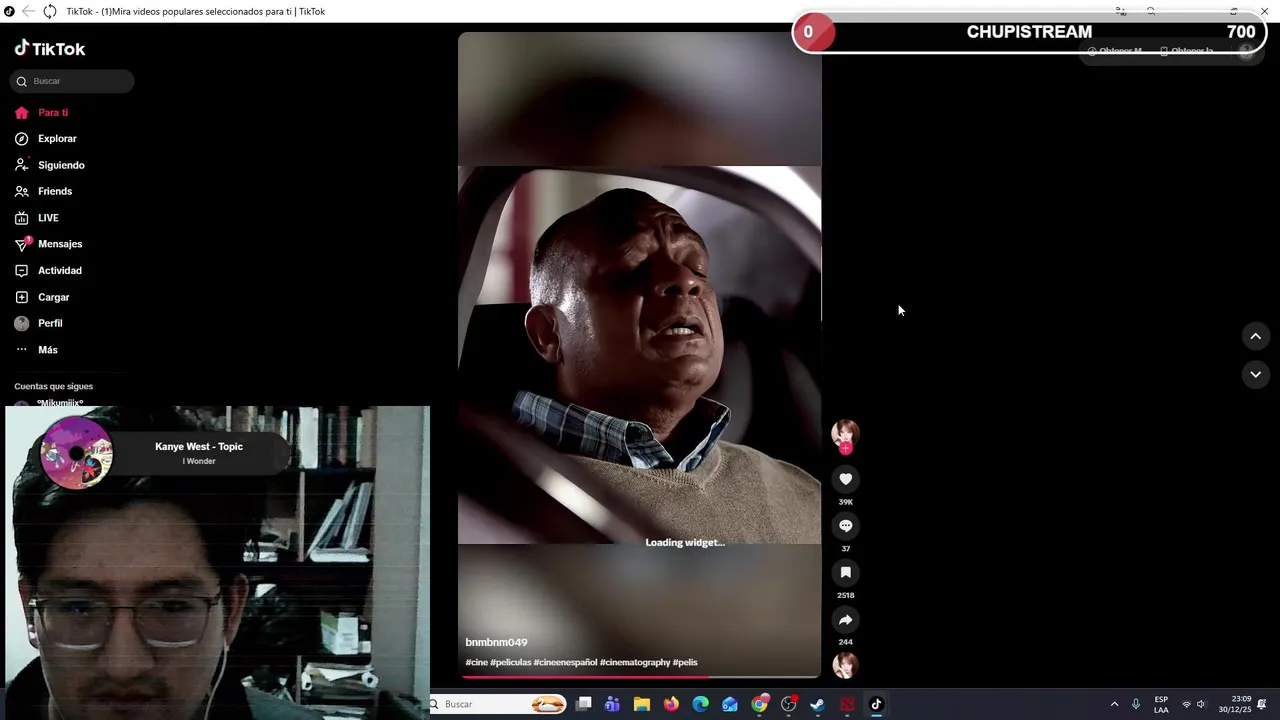Go to previous video up chevron
The height and width of the screenshot is (720, 1280).
click(1256, 336)
